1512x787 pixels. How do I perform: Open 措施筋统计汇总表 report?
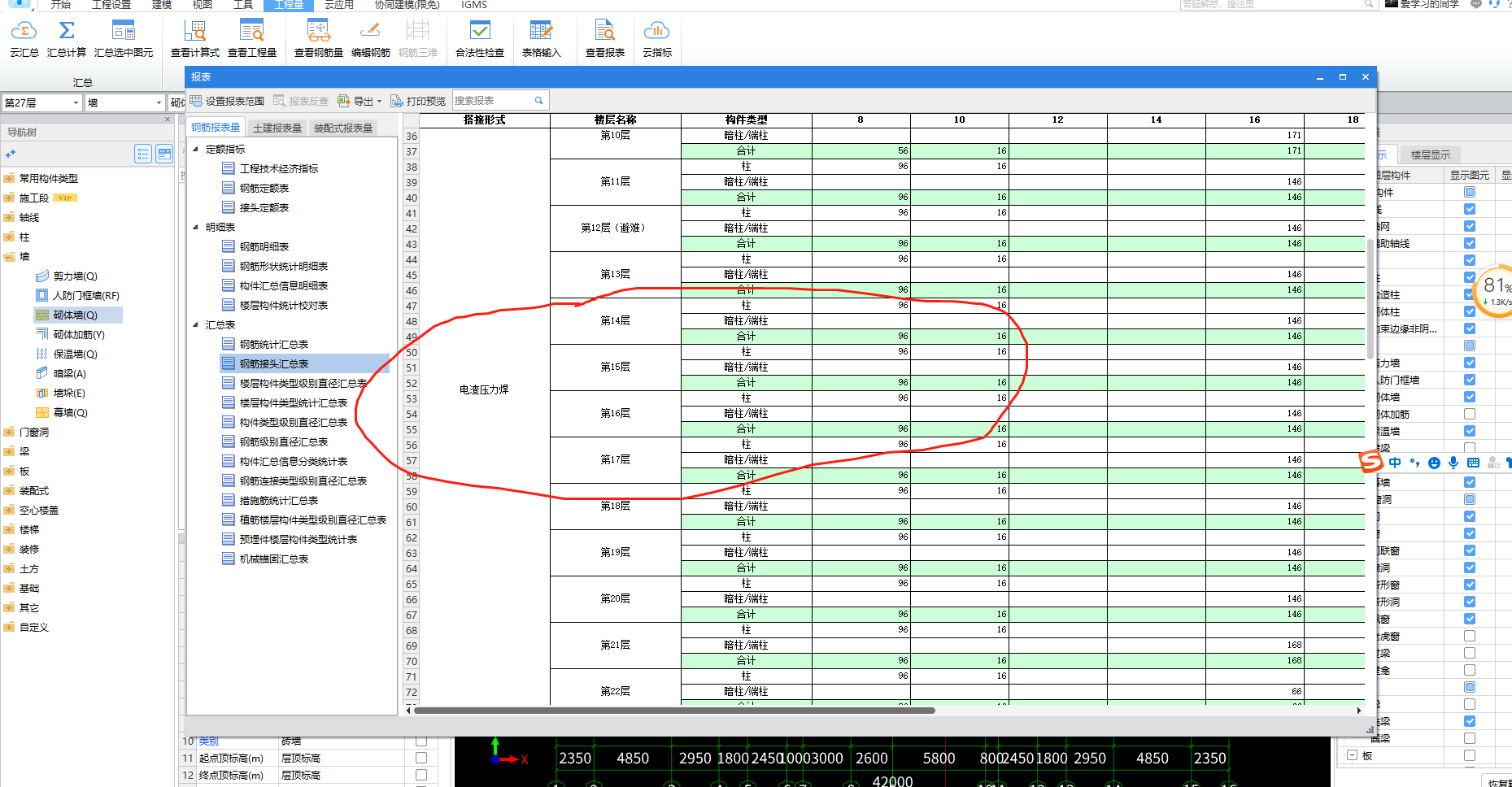click(x=278, y=501)
